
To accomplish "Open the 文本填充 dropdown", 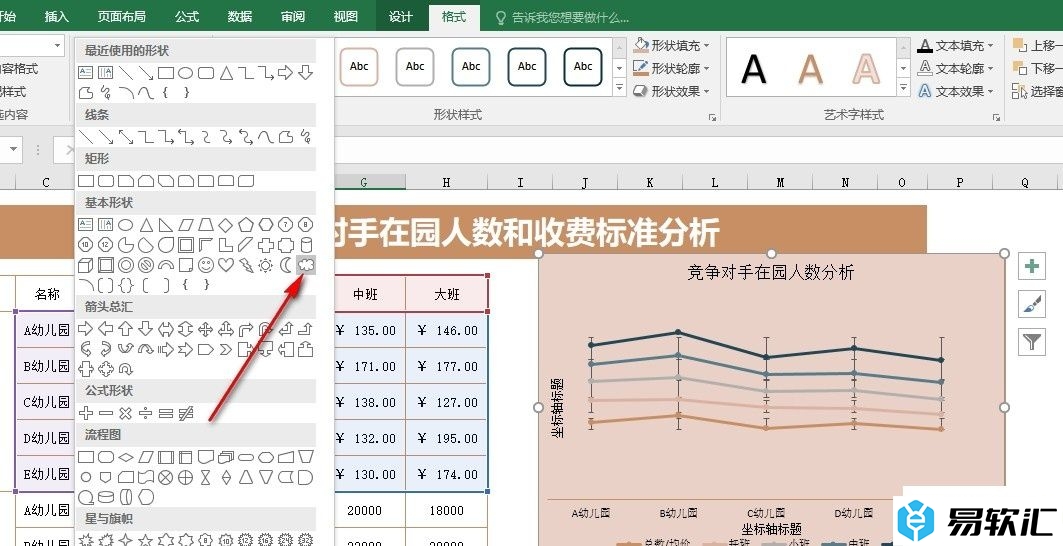I will click(956, 45).
